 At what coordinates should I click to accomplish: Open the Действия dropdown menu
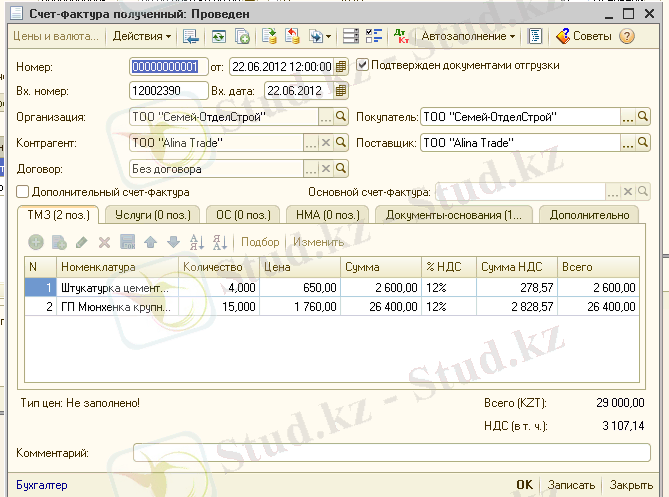(x=141, y=36)
